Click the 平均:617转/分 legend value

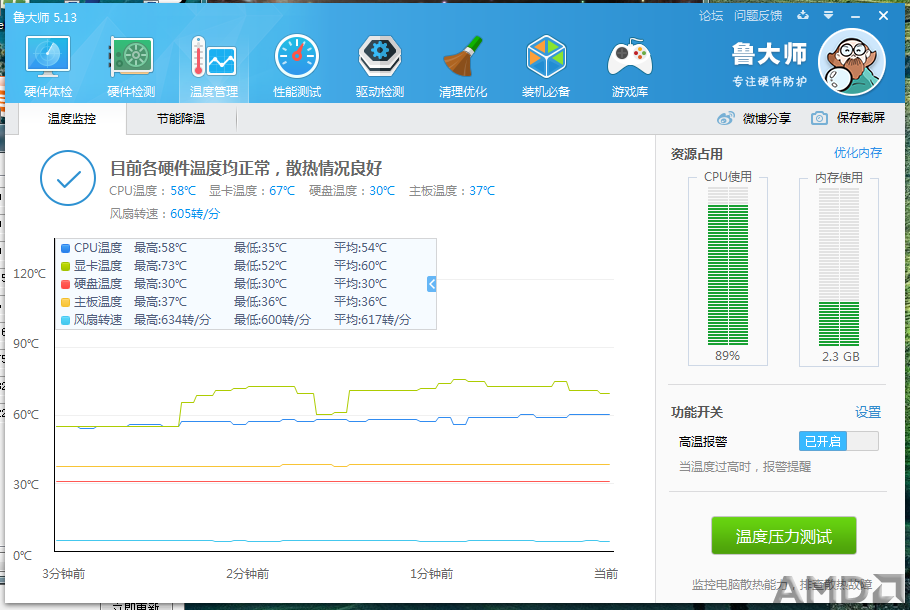tap(373, 320)
